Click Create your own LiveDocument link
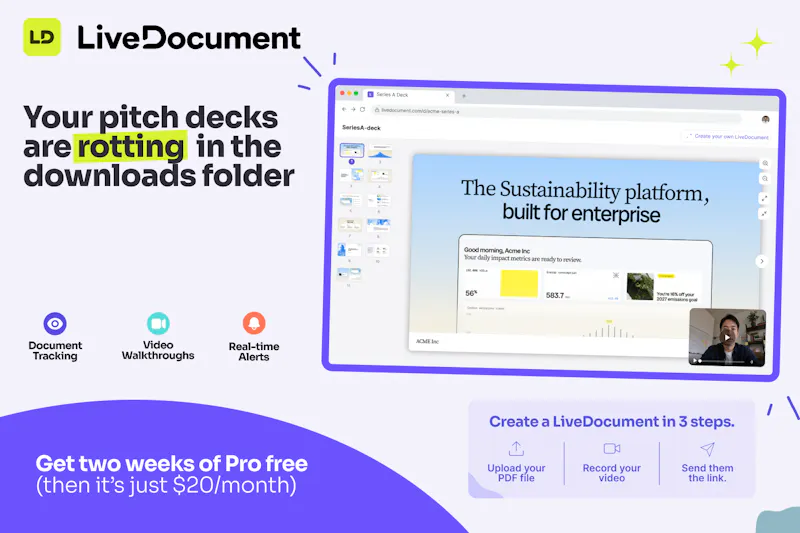The height and width of the screenshot is (533, 800). tap(729, 137)
